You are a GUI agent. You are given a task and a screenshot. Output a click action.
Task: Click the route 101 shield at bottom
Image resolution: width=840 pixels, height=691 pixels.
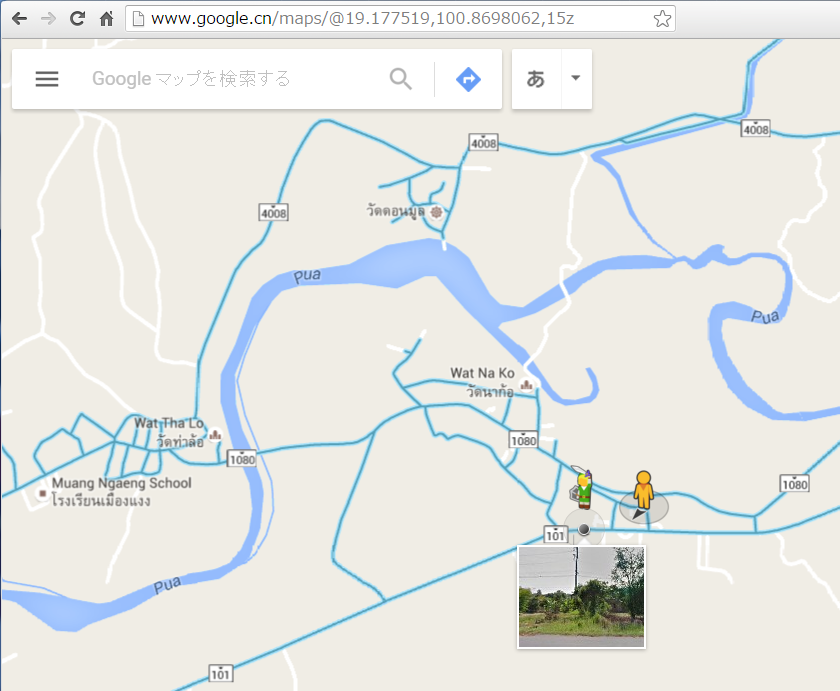point(221,673)
